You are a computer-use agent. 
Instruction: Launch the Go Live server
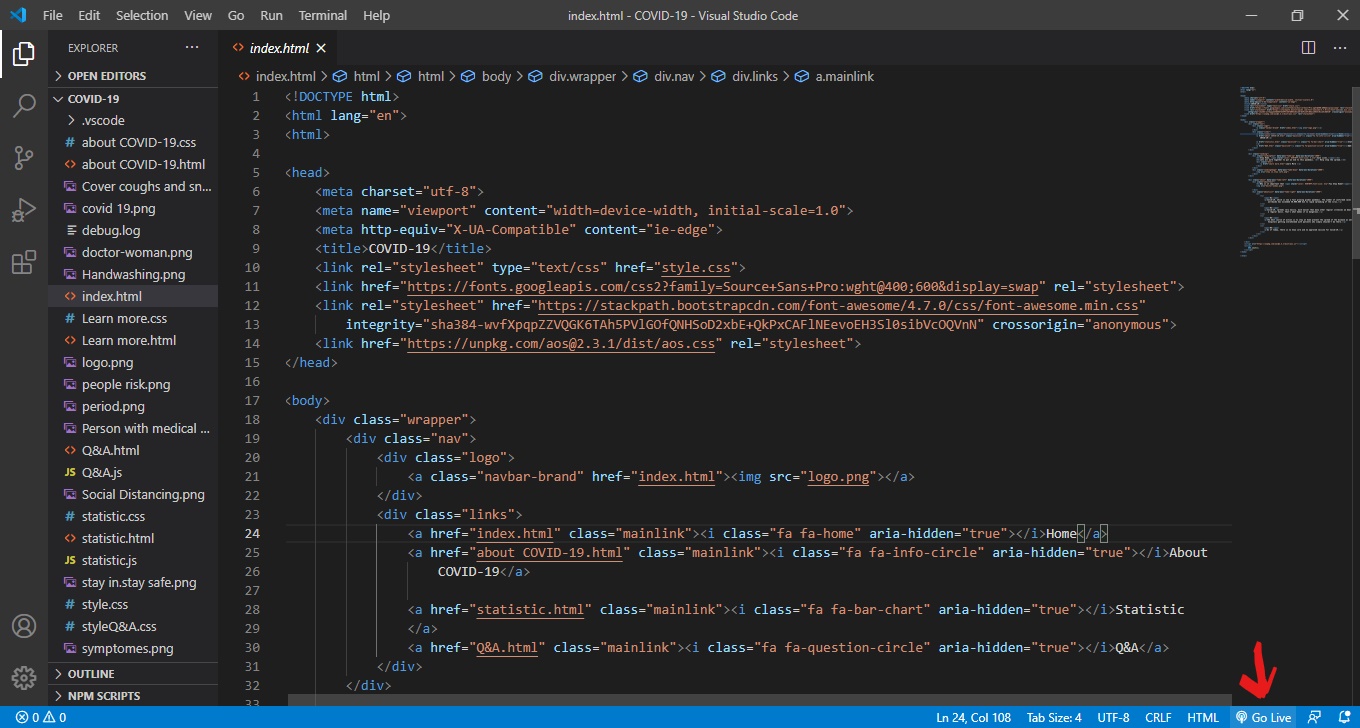pyautogui.click(x=1263, y=717)
